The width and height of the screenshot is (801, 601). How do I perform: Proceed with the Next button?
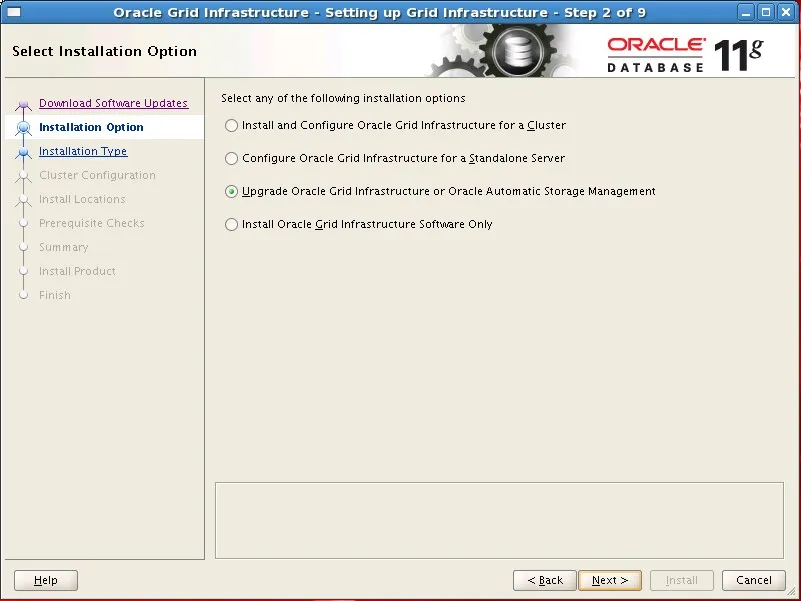[x=610, y=581]
